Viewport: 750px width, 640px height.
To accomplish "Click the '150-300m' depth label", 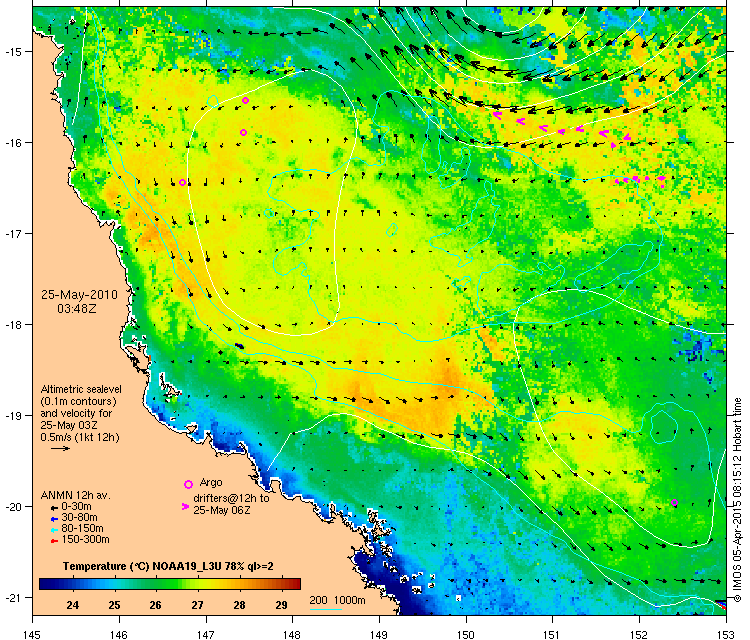I will [x=85, y=540].
